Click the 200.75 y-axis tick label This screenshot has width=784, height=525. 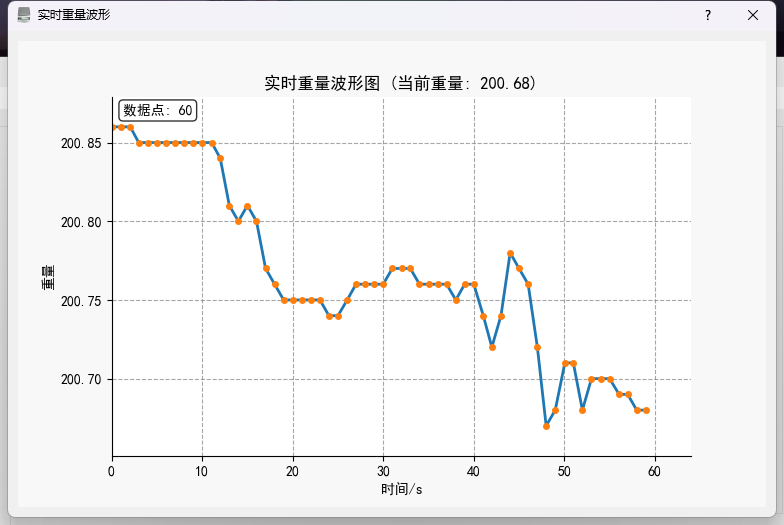[x=82, y=301]
